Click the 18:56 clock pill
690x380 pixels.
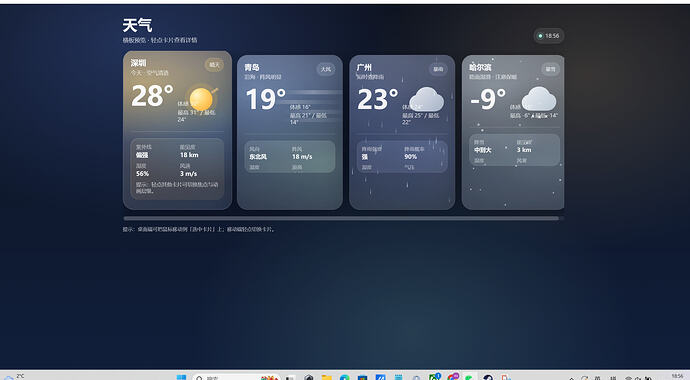(549, 36)
